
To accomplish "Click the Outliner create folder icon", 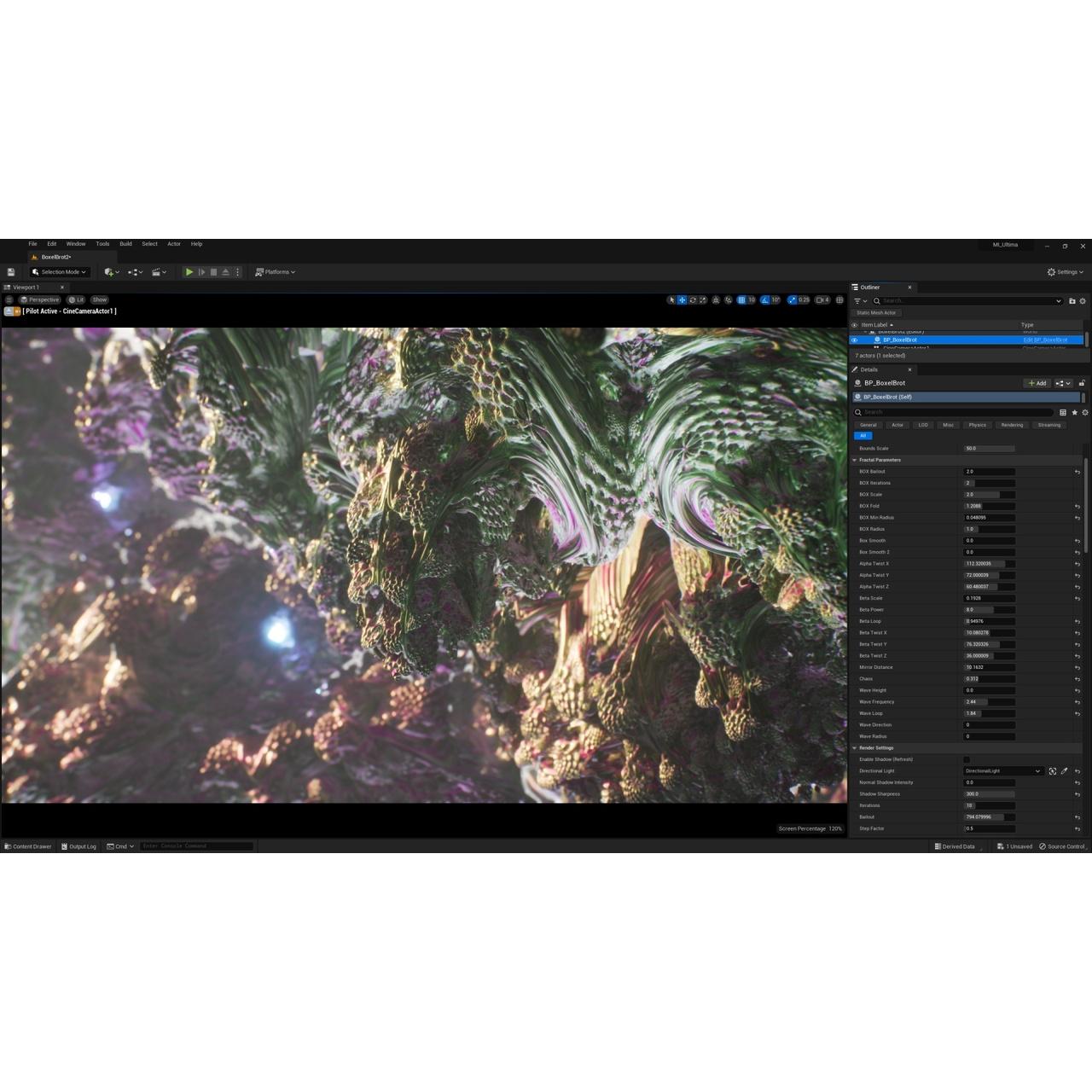I will pyautogui.click(x=1072, y=301).
